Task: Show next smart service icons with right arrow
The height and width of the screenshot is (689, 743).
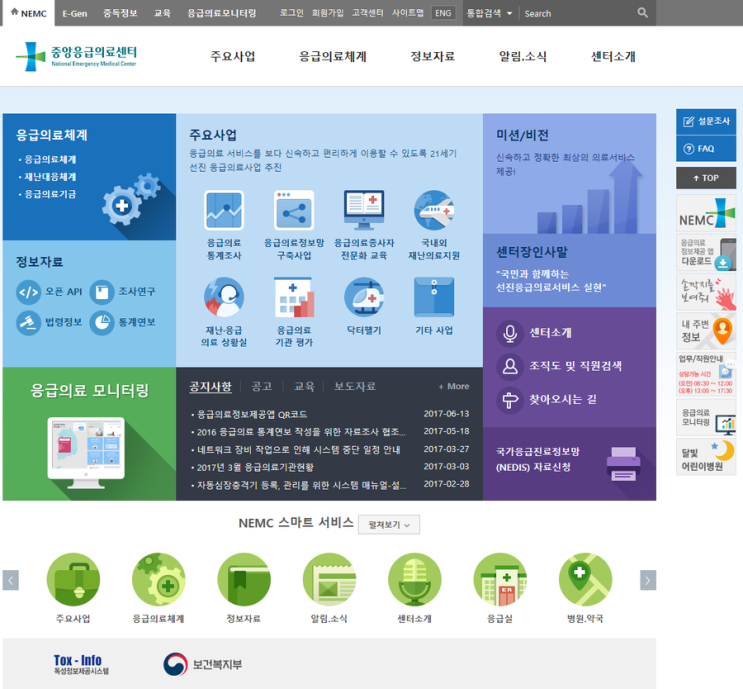Action: (648, 580)
